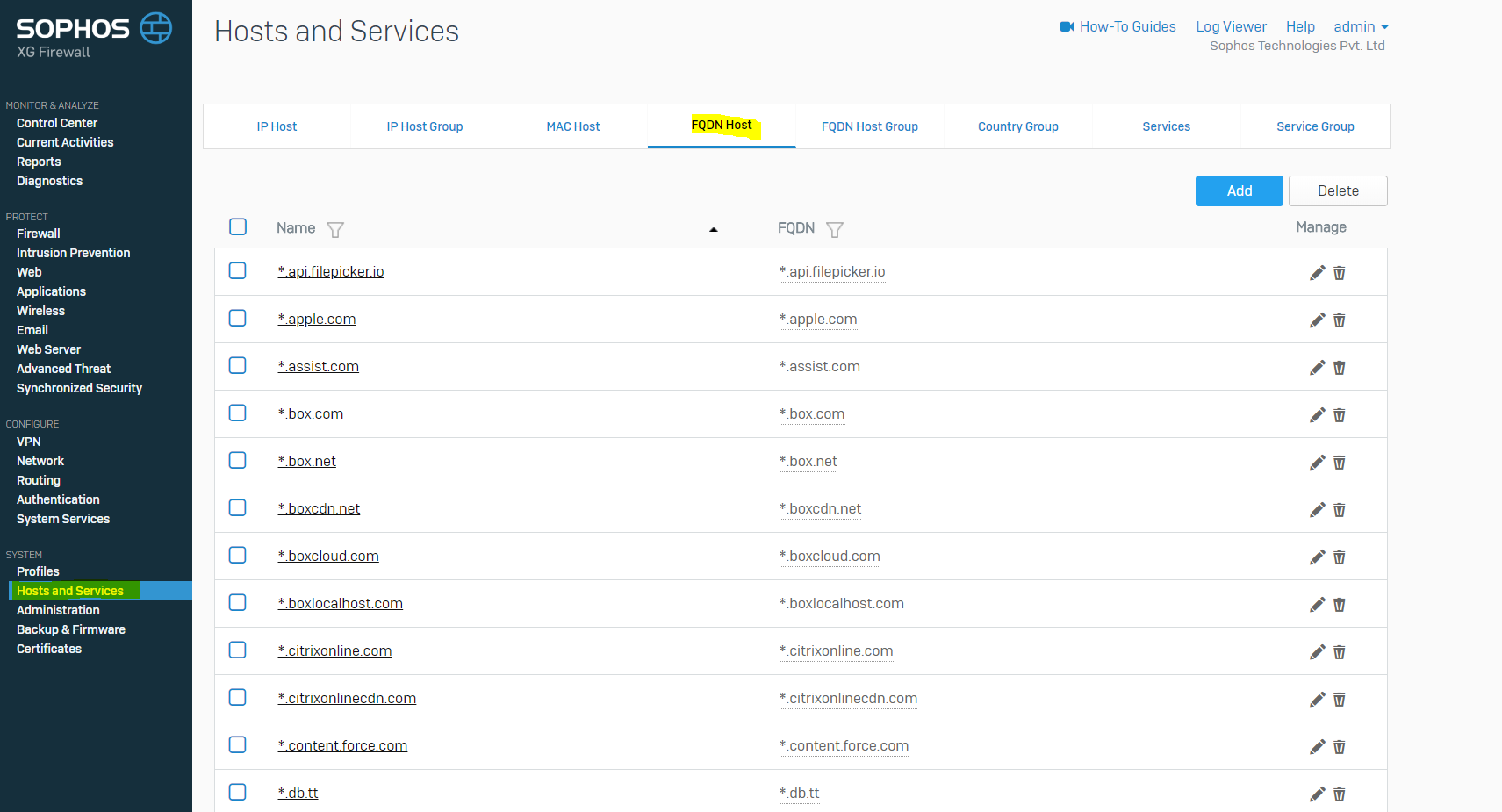Click the pencil icon for *.apple.com
The width and height of the screenshot is (1502, 812).
click(1317, 320)
